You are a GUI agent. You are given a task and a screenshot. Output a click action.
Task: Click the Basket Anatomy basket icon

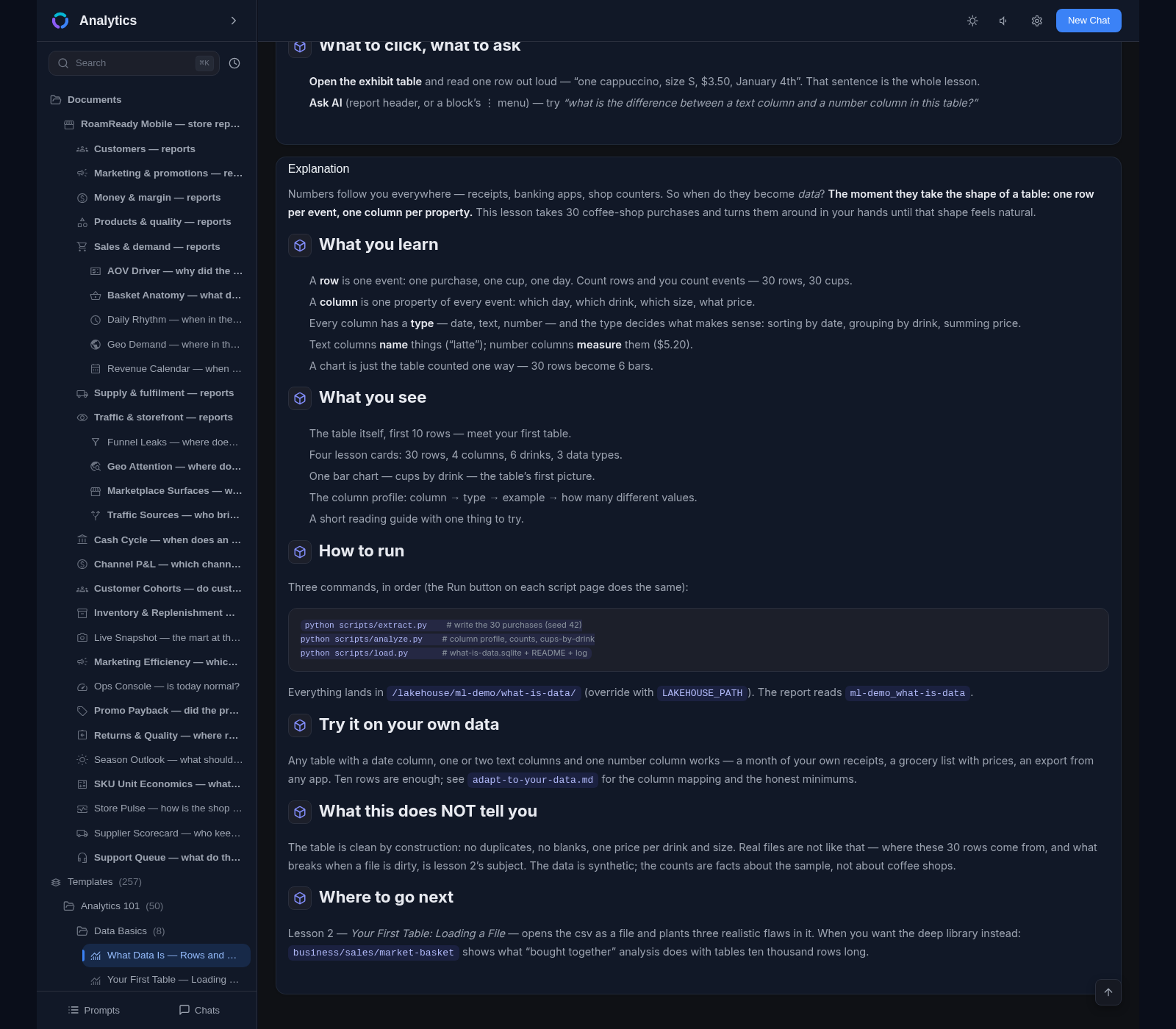pos(96,295)
